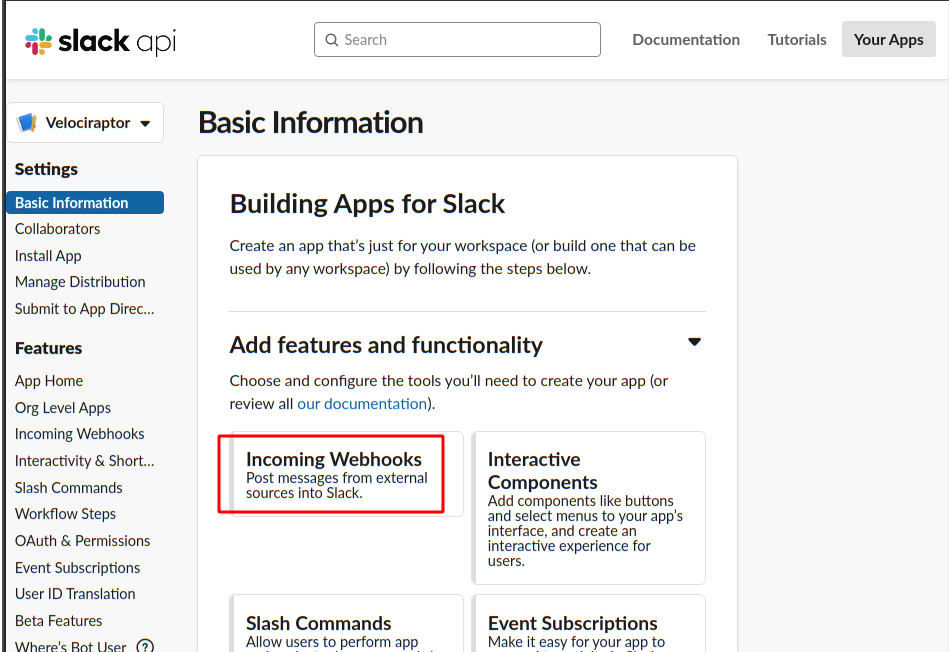Collapse the Add features and functionality section
This screenshot has height=652, width=949.
tap(694, 342)
